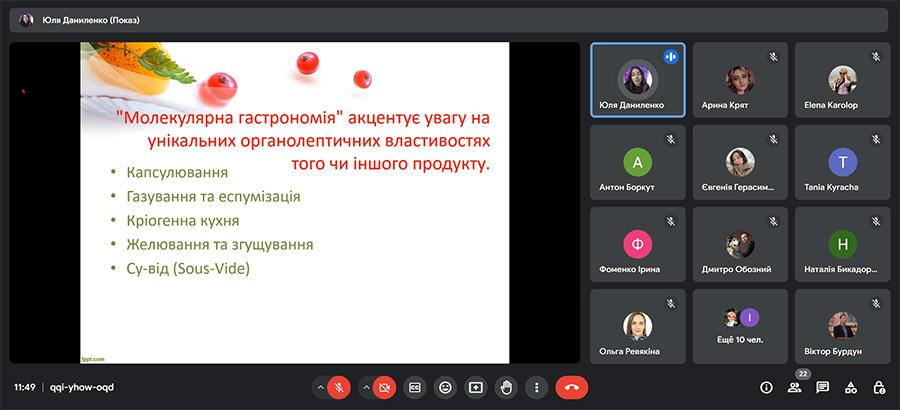The image size is (900, 410).
Task: Select Євгенія Герасим's participant tile
Action: coord(740,163)
